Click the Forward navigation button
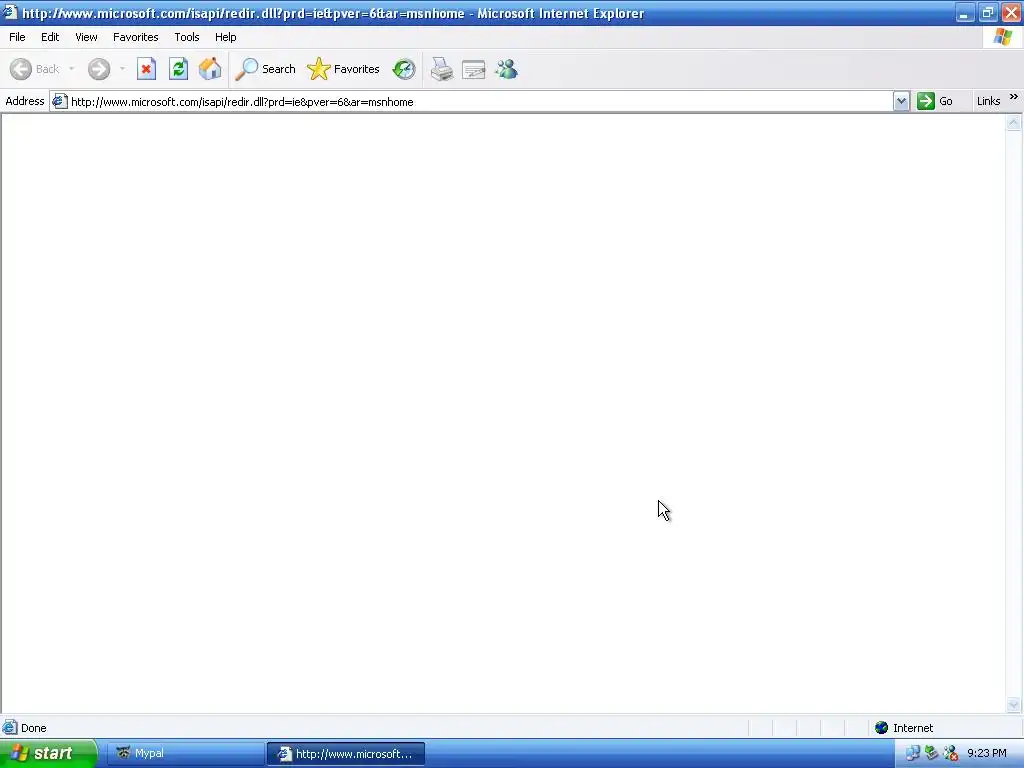 click(x=99, y=69)
